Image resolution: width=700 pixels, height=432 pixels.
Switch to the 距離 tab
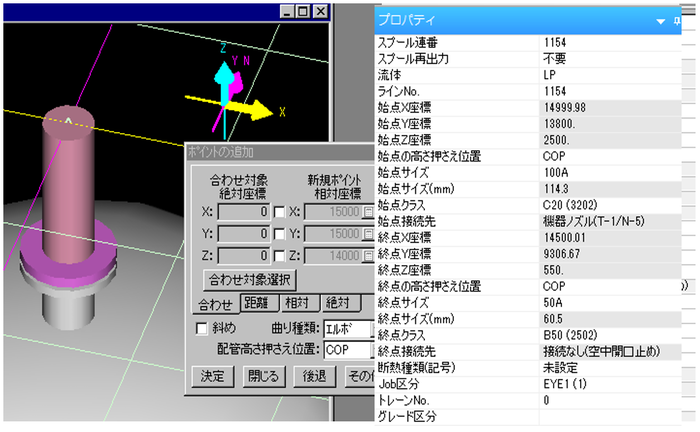coord(254,303)
